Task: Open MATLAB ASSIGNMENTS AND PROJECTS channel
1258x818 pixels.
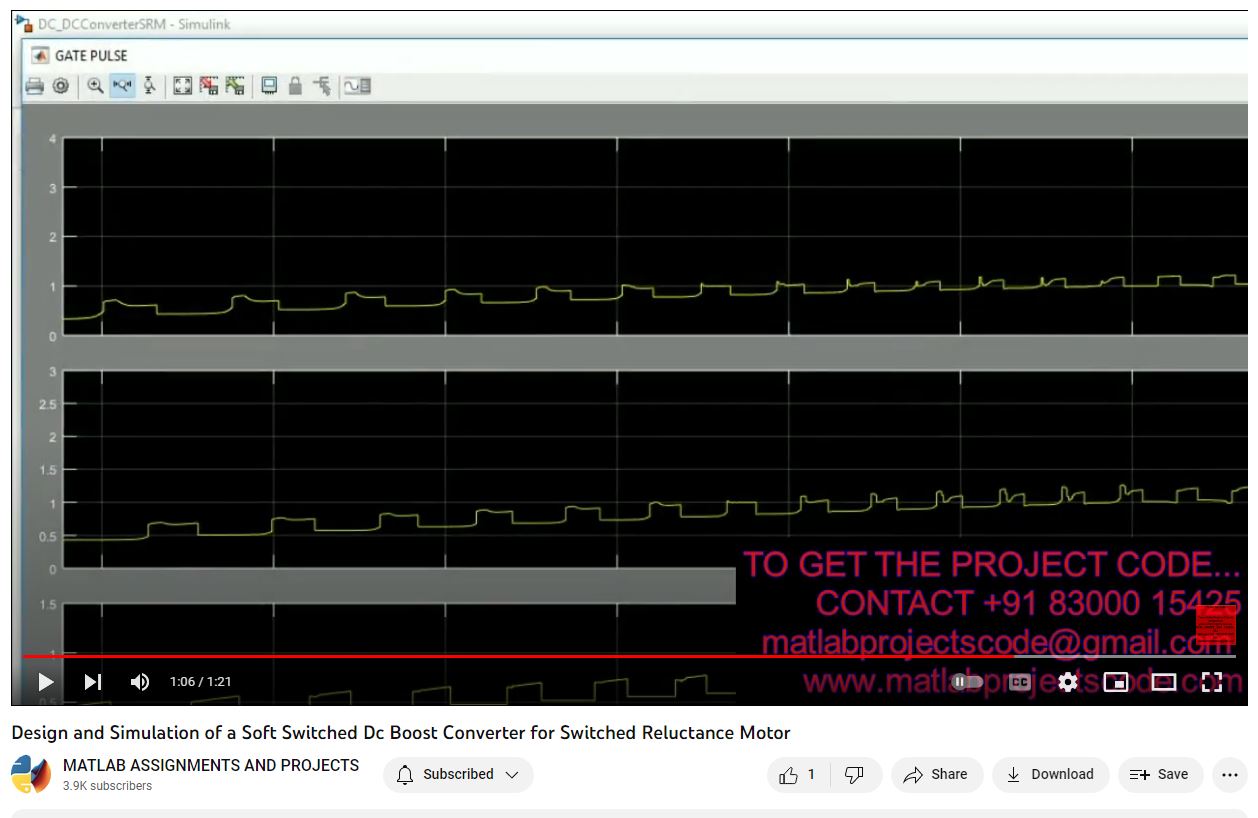Action: tap(211, 765)
